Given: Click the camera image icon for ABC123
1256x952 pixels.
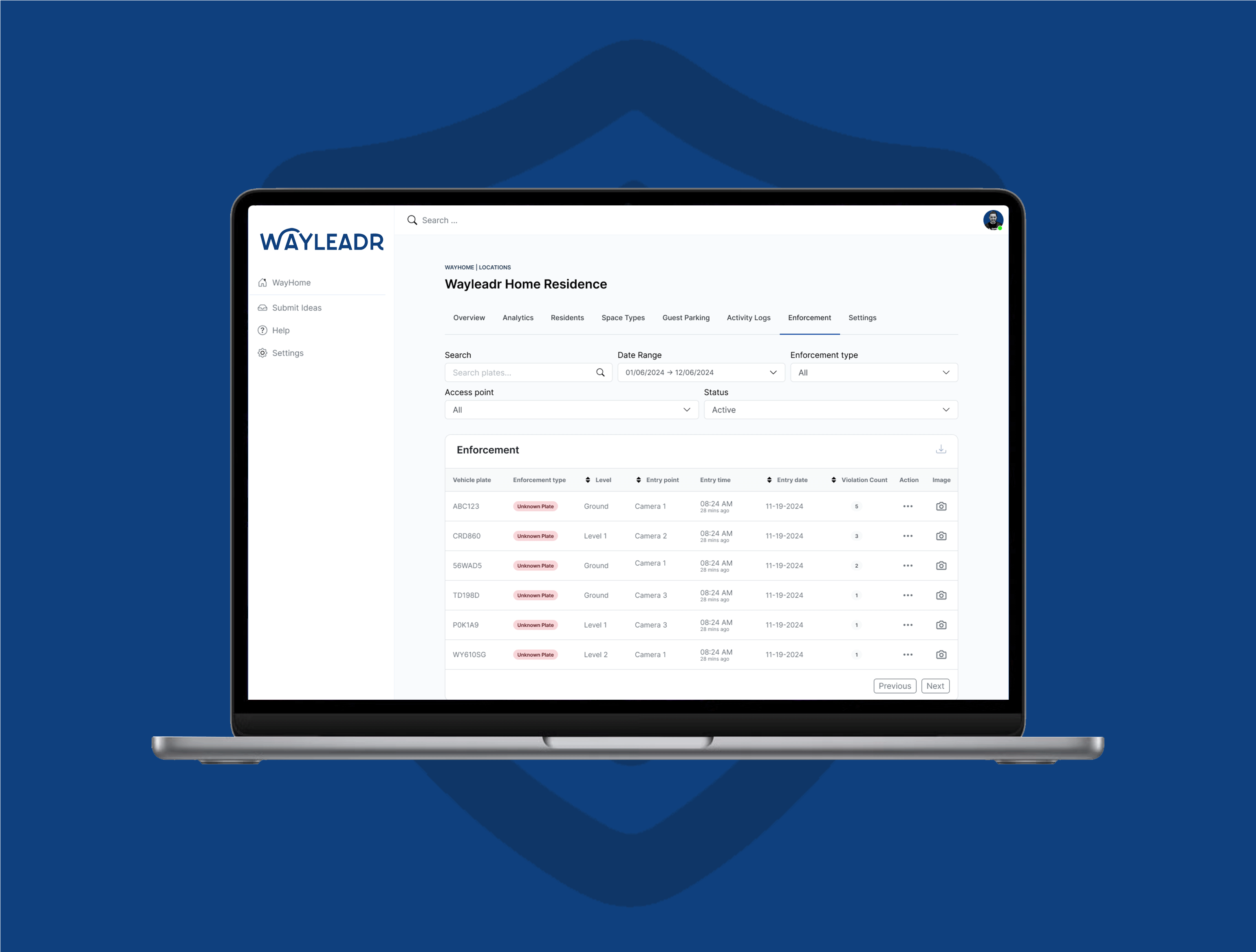Looking at the screenshot, I should (941, 505).
